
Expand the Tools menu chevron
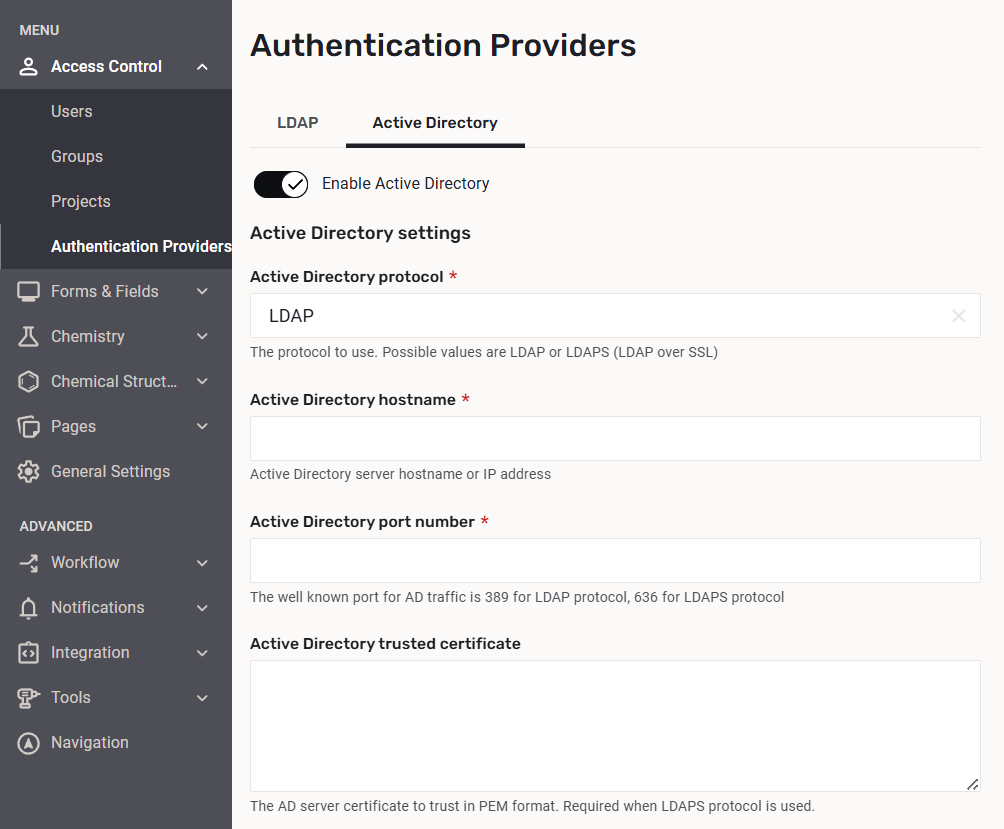[202, 698]
